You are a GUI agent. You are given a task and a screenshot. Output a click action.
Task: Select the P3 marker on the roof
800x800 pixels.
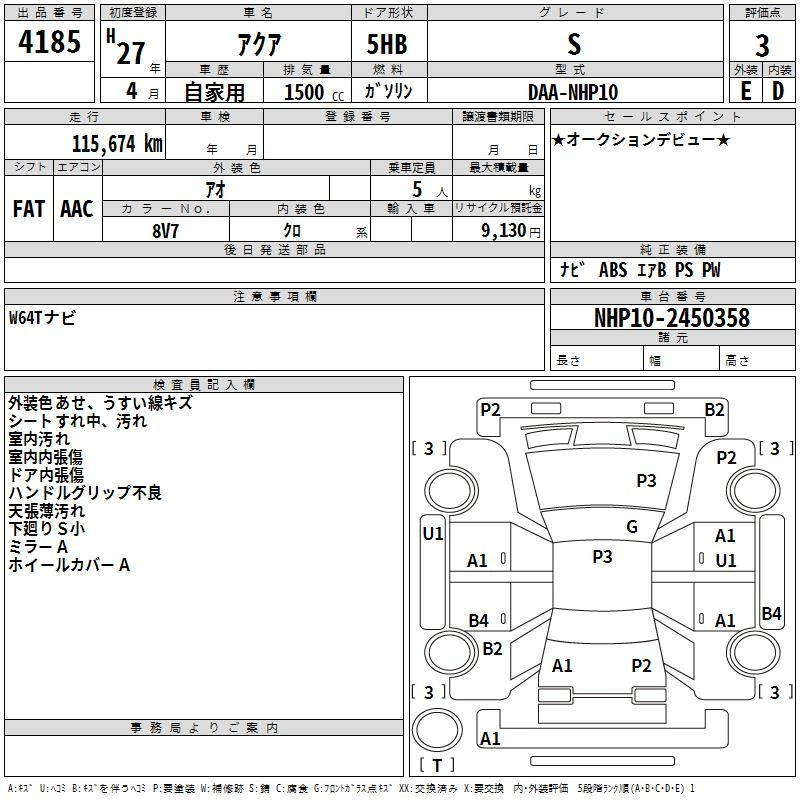click(602, 557)
